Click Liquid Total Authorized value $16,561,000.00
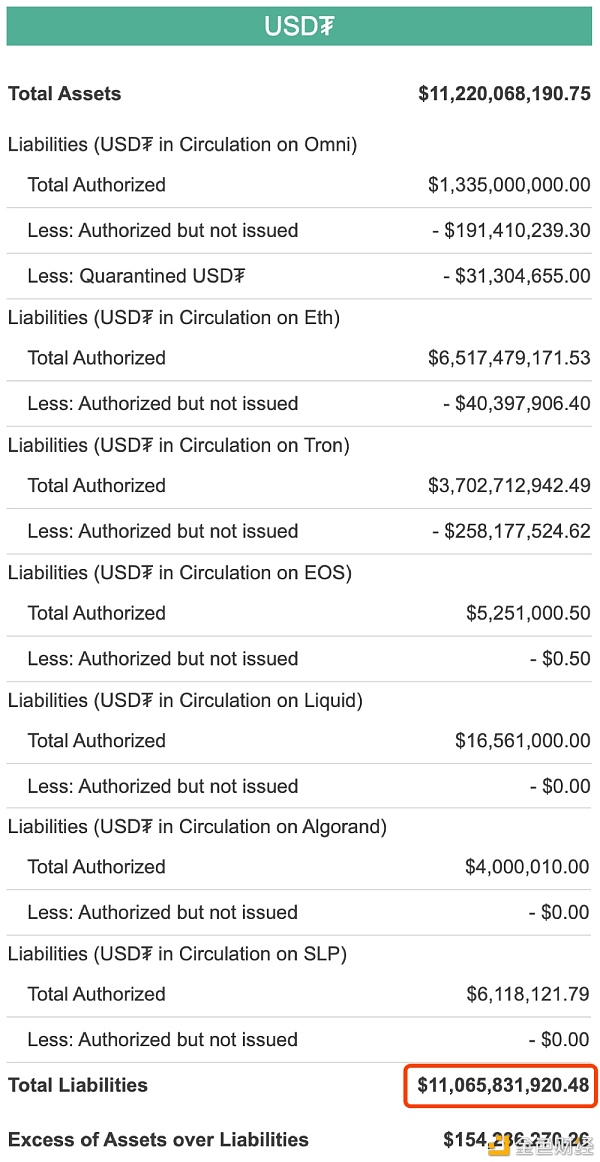The height and width of the screenshot is (1162, 600). [x=523, y=740]
